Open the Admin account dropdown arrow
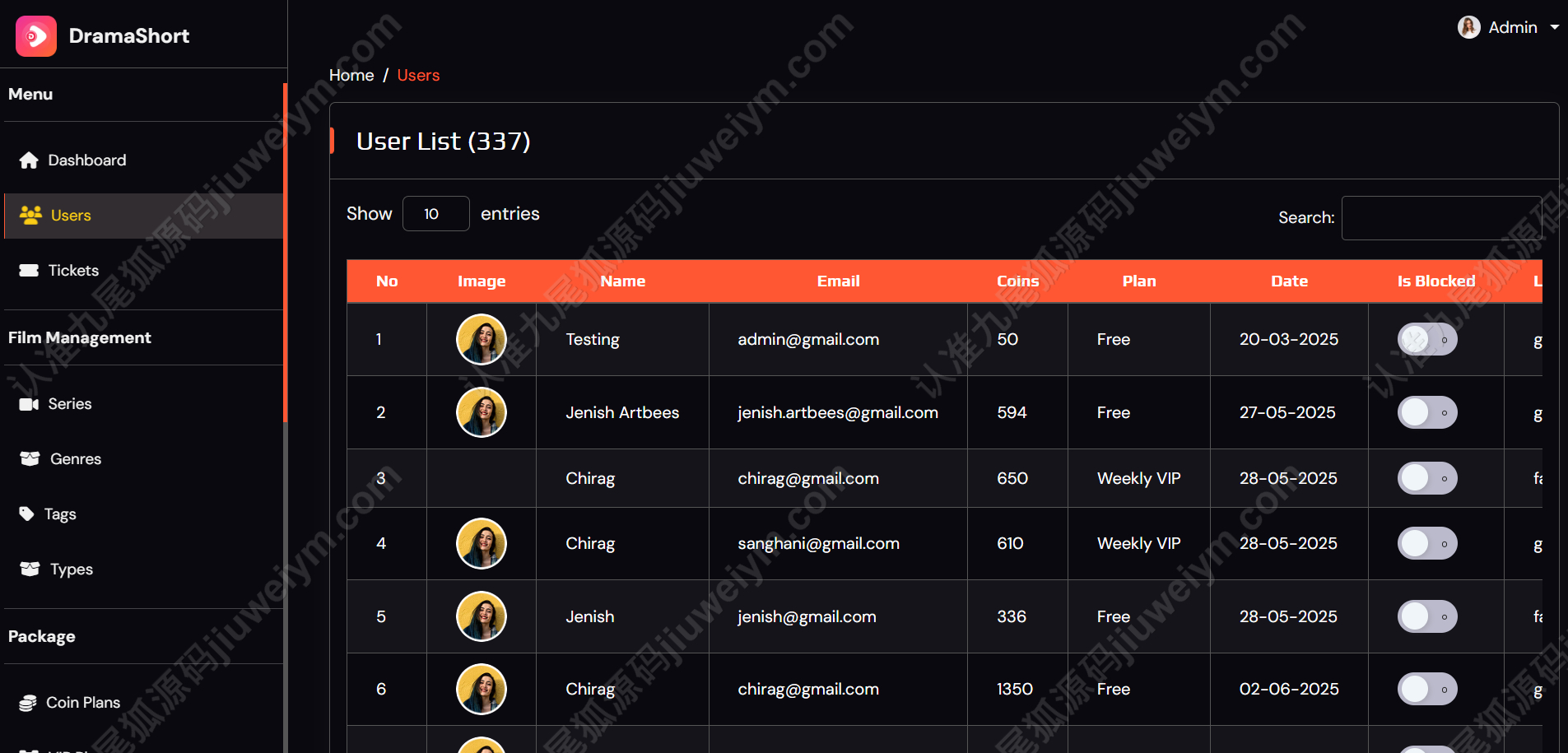Viewport: 1568px width, 753px height. (1555, 27)
